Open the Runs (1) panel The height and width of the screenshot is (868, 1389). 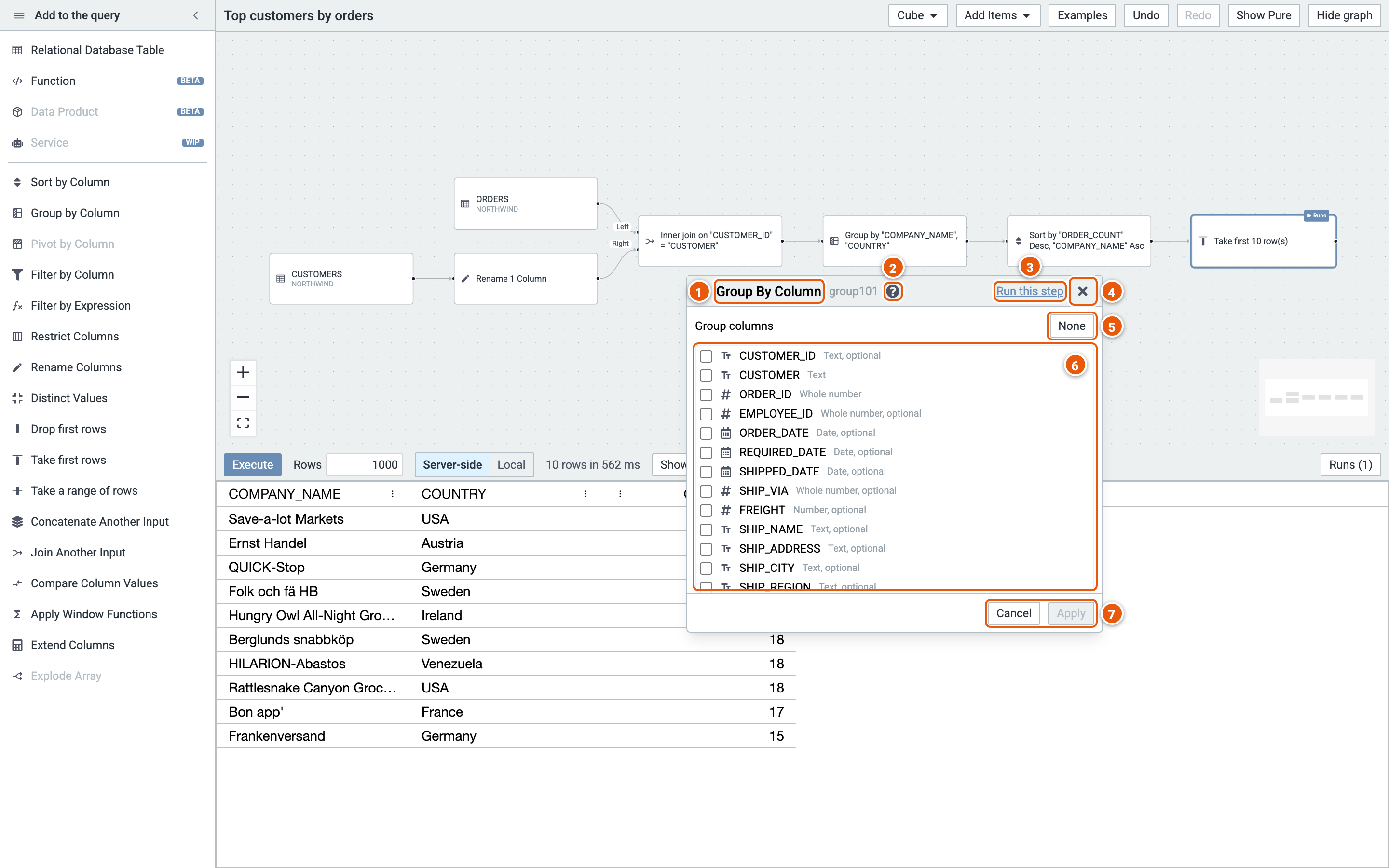pos(1350,464)
